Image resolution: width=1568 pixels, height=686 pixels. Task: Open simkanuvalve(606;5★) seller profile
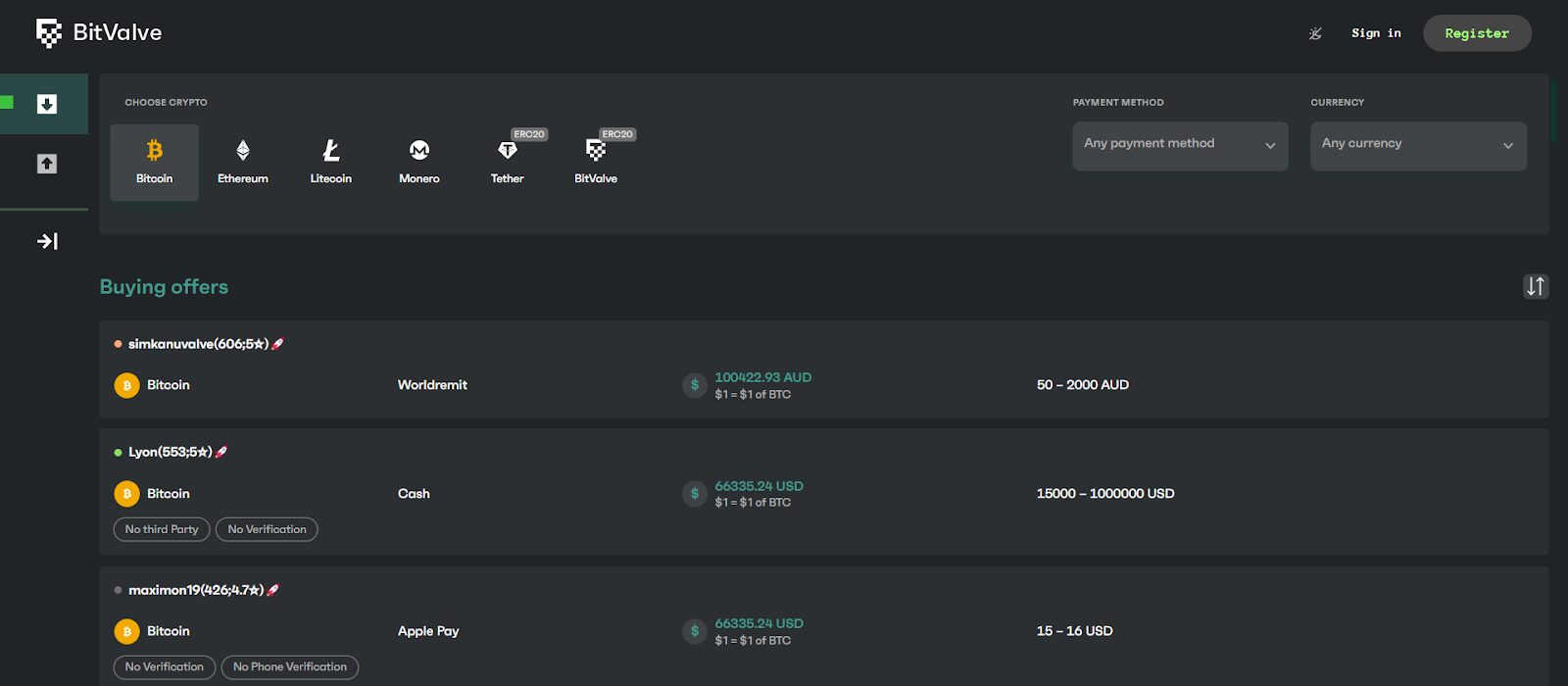198,344
